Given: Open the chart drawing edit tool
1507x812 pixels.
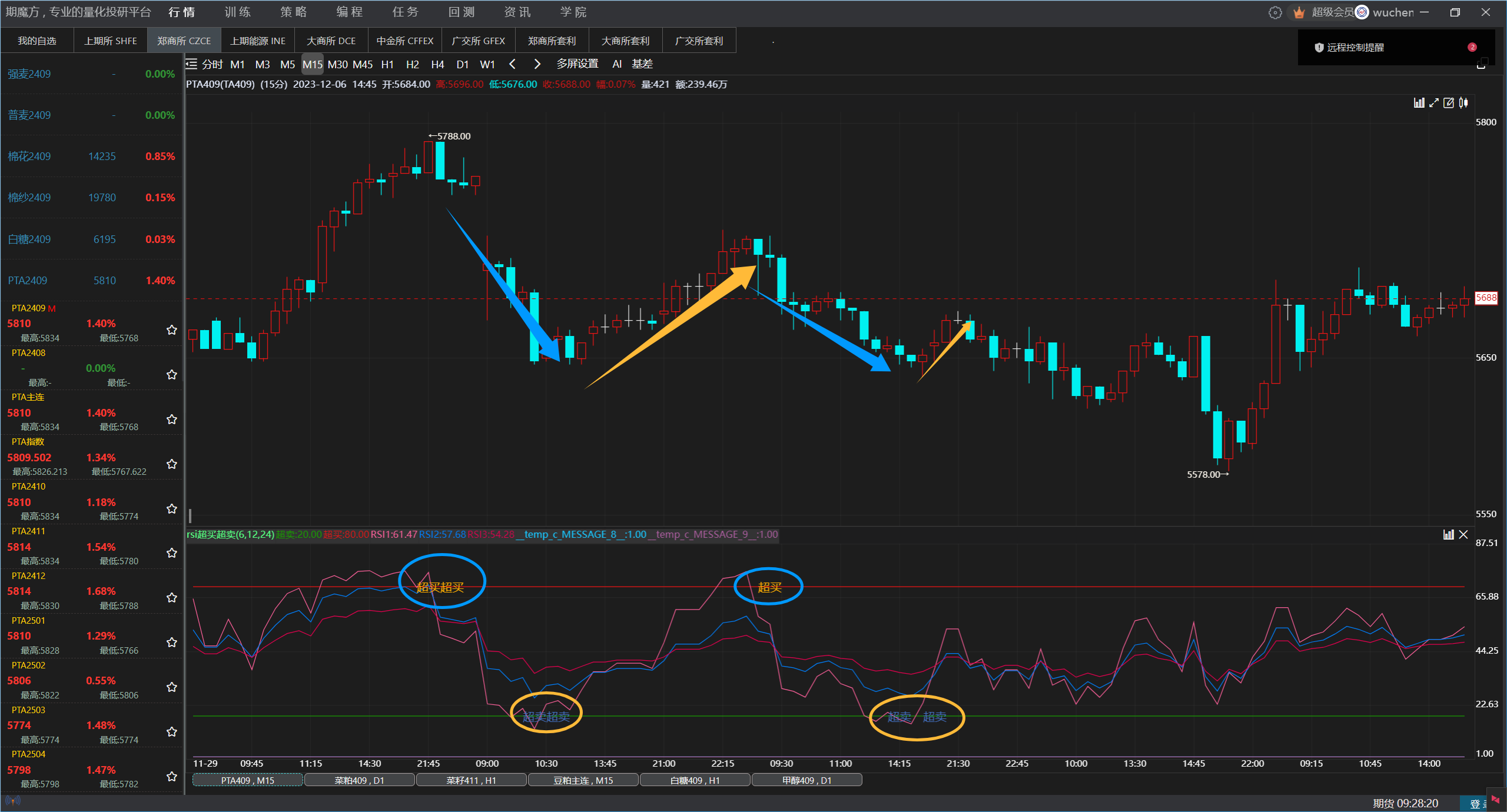Looking at the screenshot, I should (1449, 103).
